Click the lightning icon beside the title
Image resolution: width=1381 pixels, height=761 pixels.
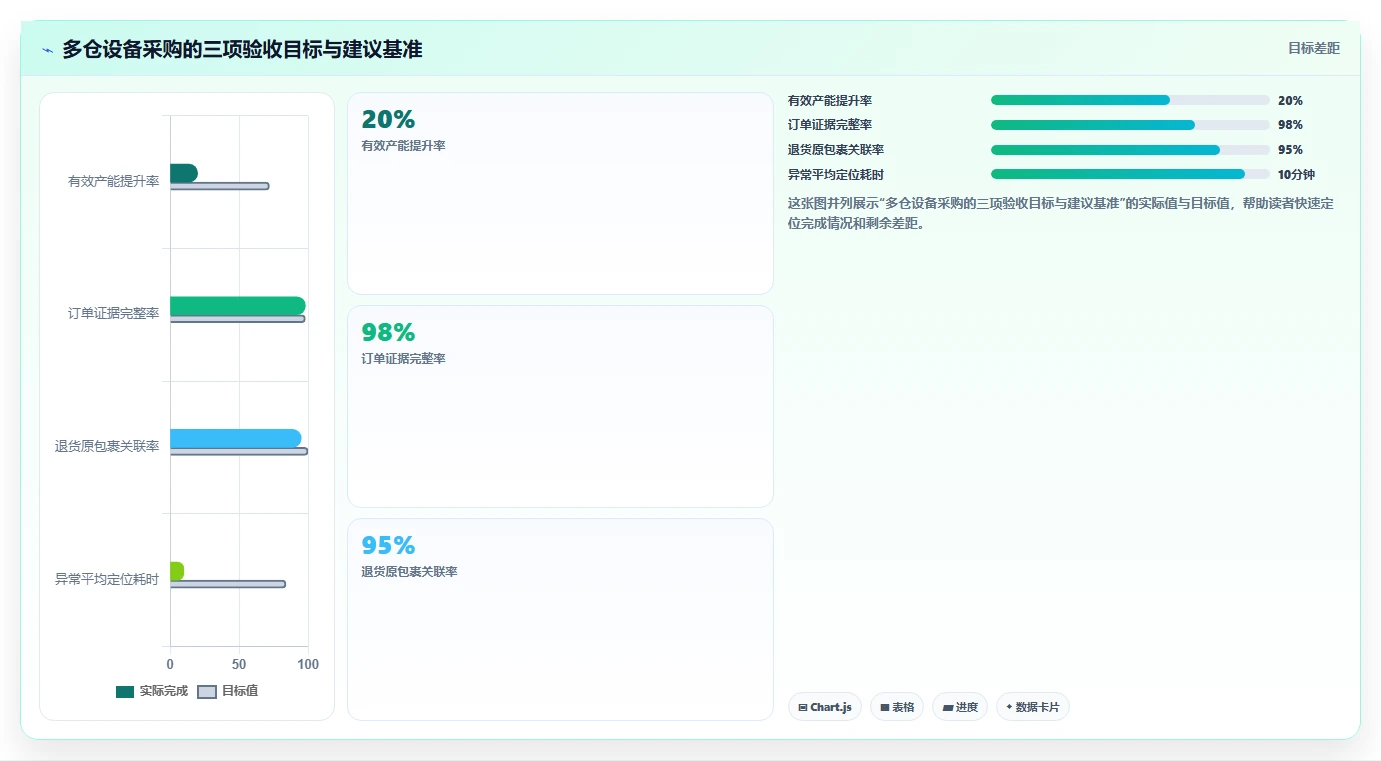(47, 50)
